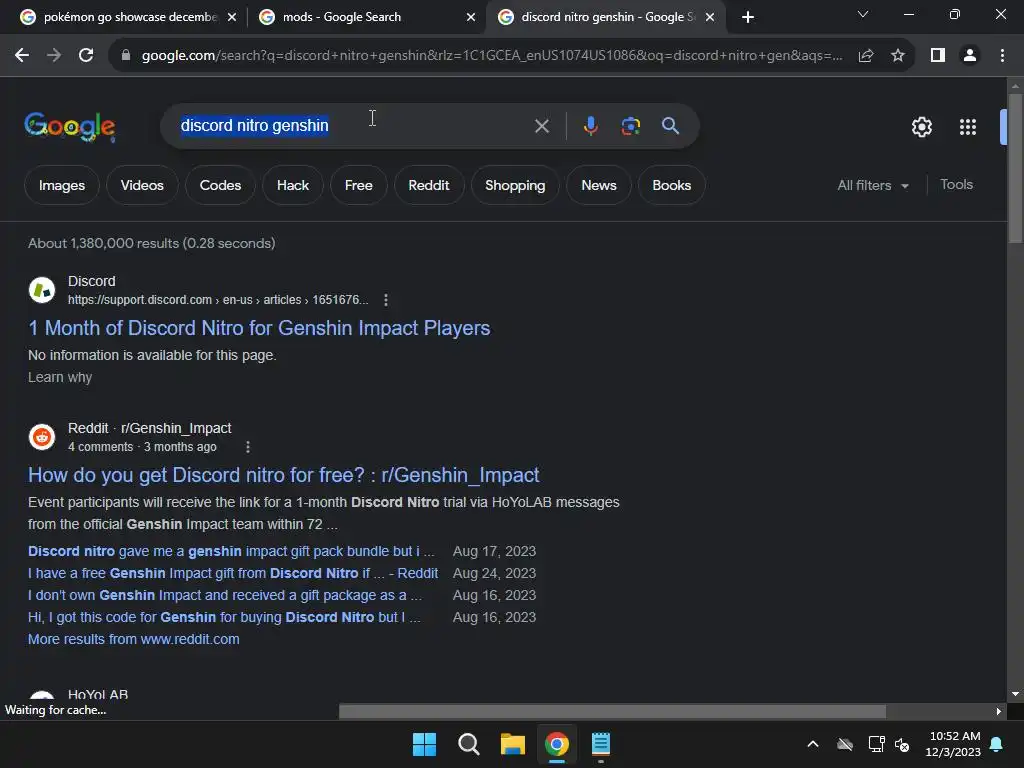Open the Notepad taskbar app
The height and width of the screenshot is (768, 1024).
point(601,744)
